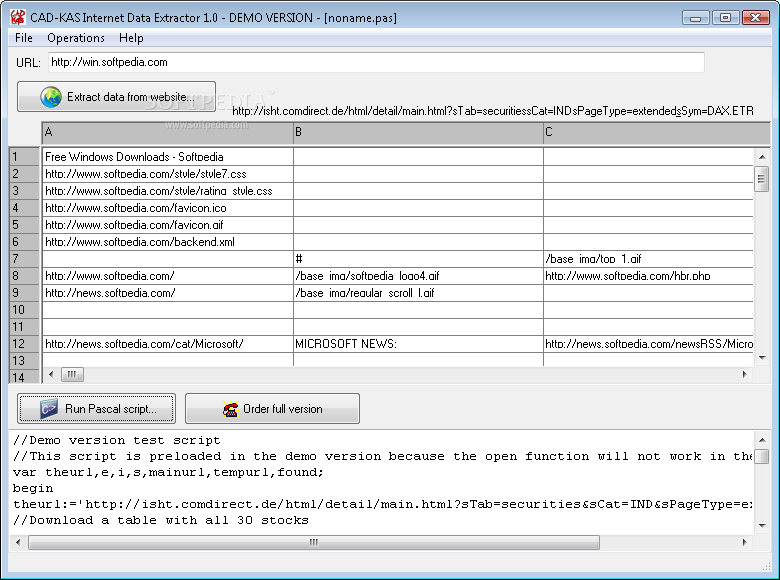Click the red telephone icon on Order button
Viewport: 780px width, 580px height.
tap(230, 409)
